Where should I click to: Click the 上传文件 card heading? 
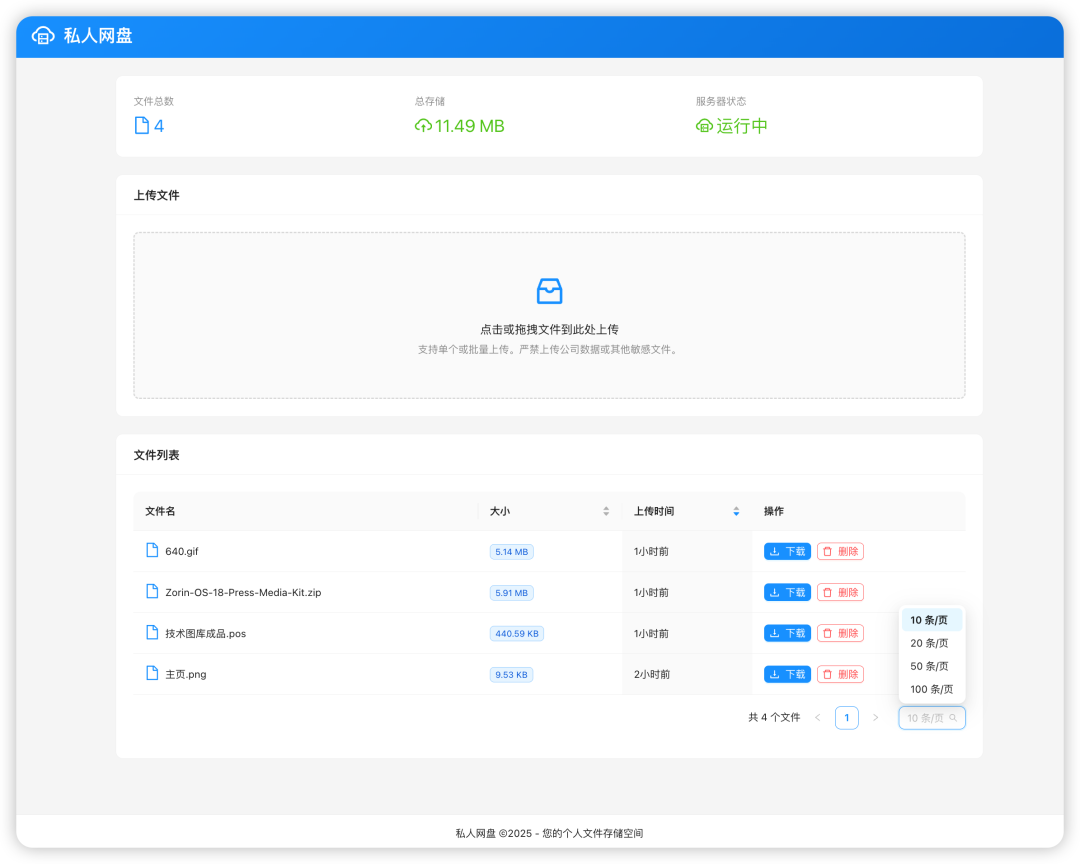pyautogui.click(x=156, y=196)
